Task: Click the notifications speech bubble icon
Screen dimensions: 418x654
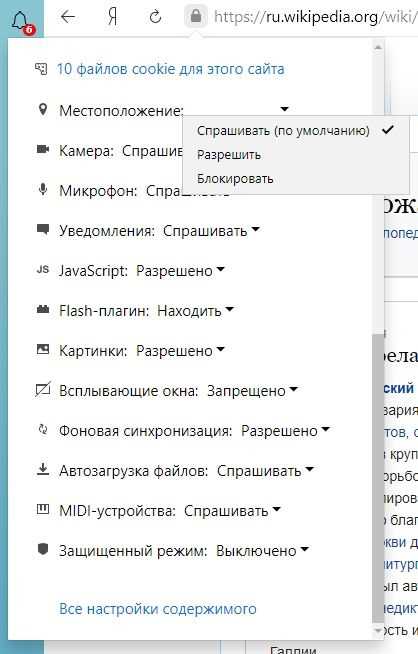Action: 43,229
